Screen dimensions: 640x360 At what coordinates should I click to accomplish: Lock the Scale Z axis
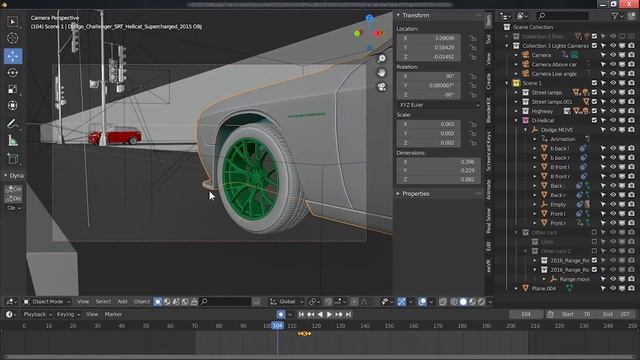[x=473, y=143]
